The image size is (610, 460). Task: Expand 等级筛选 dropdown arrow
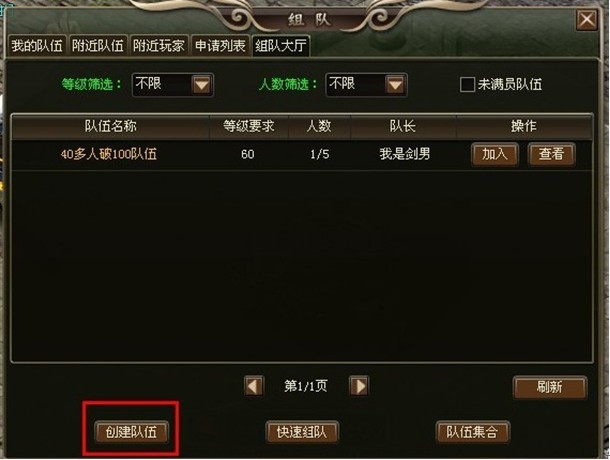point(202,84)
